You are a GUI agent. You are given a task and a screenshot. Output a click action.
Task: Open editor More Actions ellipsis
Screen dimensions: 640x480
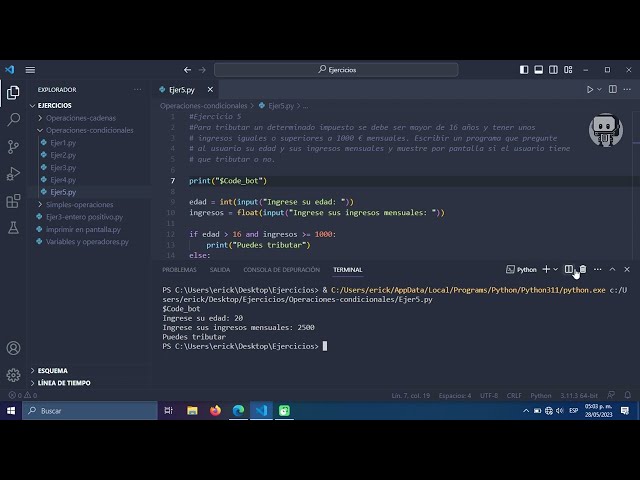(627, 89)
